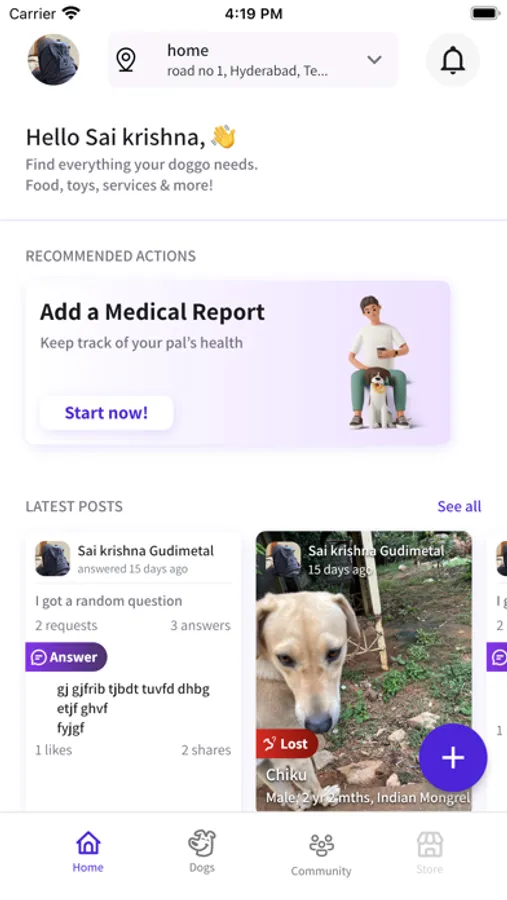Tap the location pin icon
Viewport: 507px width, 900px height.
(126, 60)
